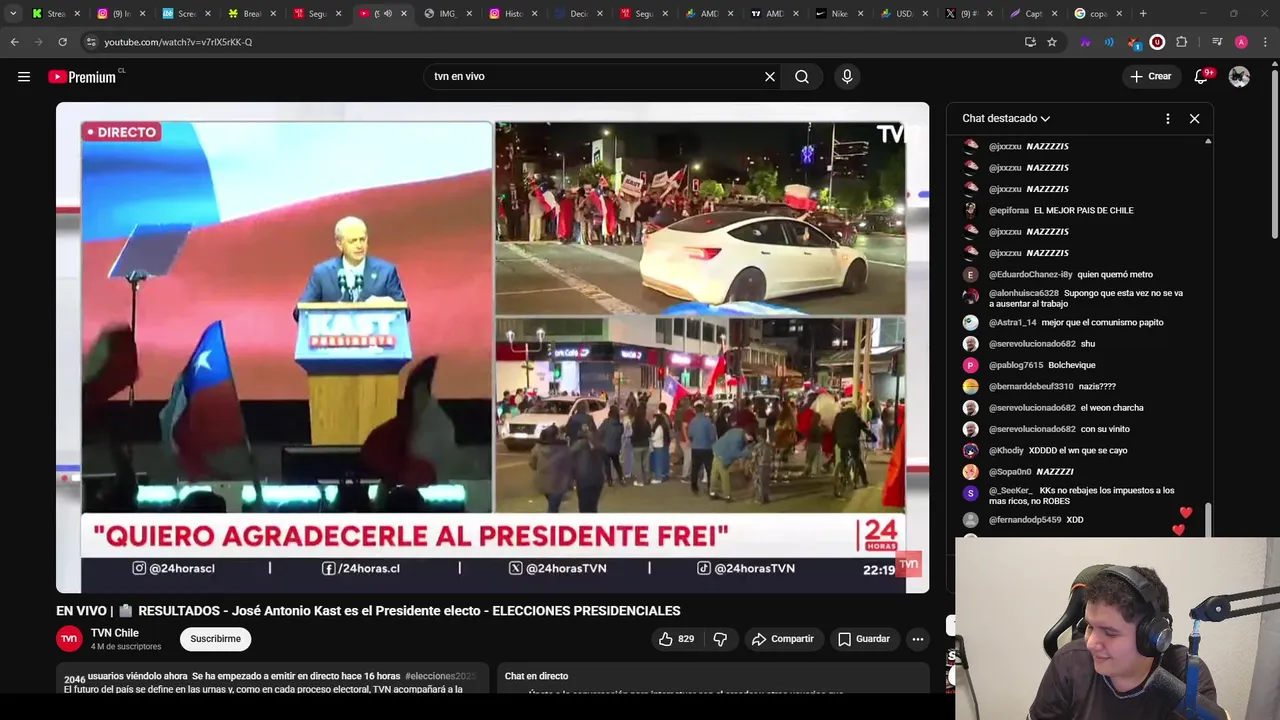
Task: Reload the page with the refresh button
Action: 62,42
